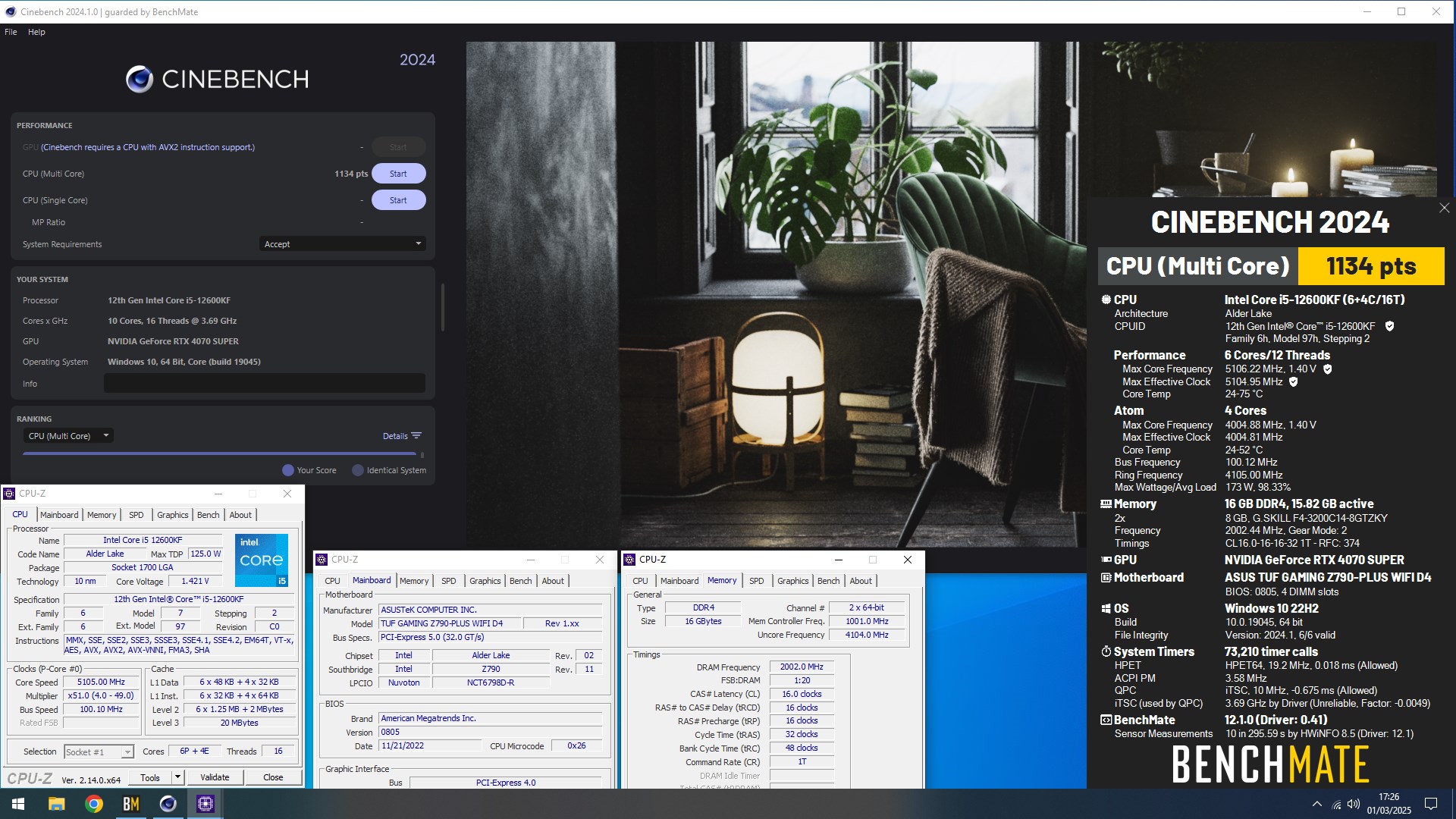Open About tab in leftmost CPU-Z window
The image size is (1456, 819).
click(240, 515)
